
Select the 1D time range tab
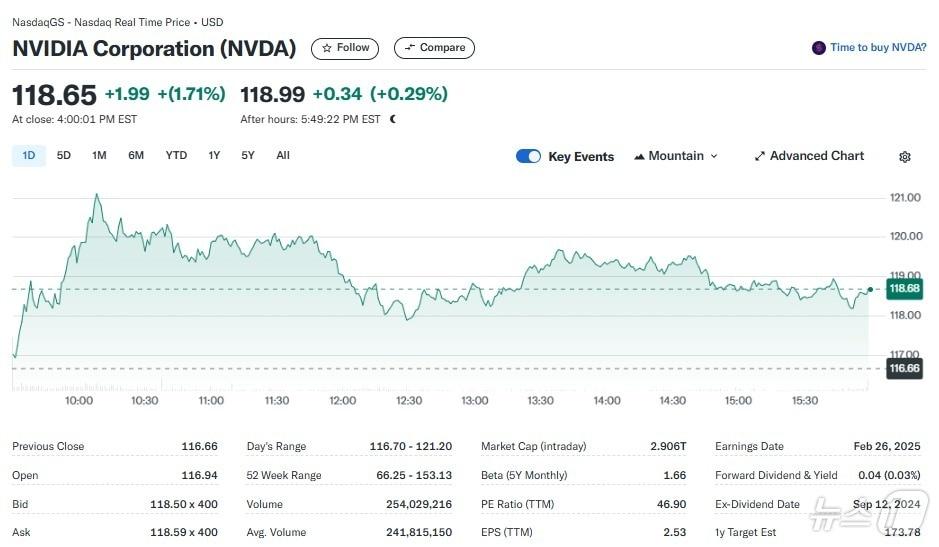(29, 156)
